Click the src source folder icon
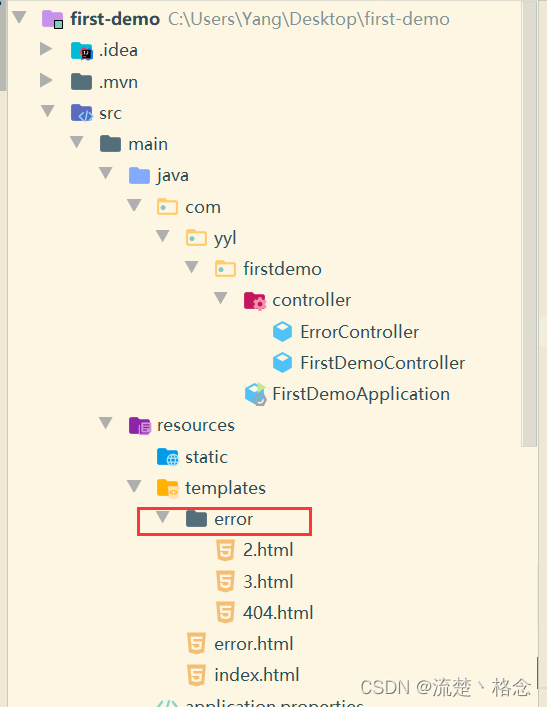Viewport: 547px width, 707px height. coord(82,113)
